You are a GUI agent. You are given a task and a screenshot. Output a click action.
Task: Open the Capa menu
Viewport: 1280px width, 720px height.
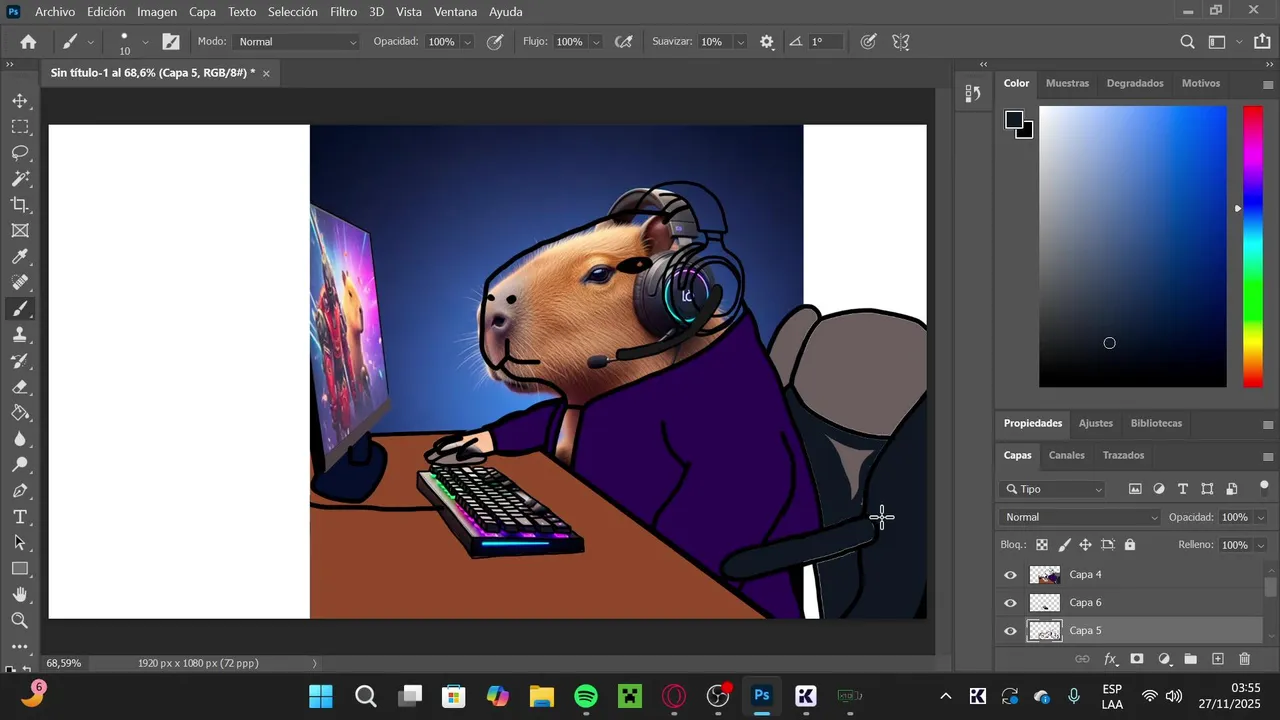click(202, 12)
